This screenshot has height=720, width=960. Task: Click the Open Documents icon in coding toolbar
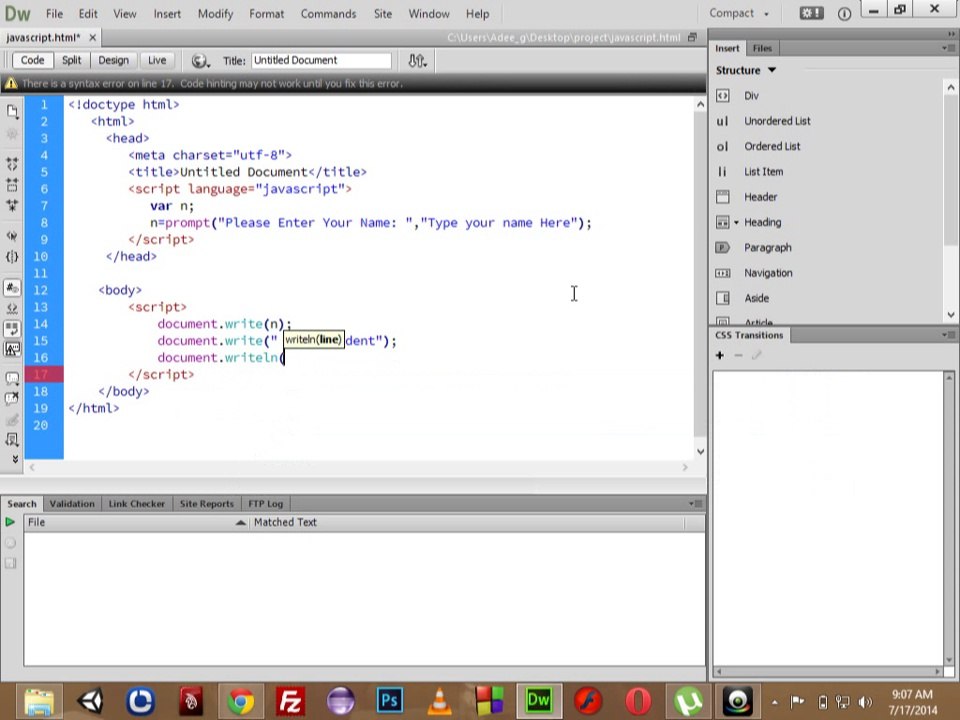(12, 111)
